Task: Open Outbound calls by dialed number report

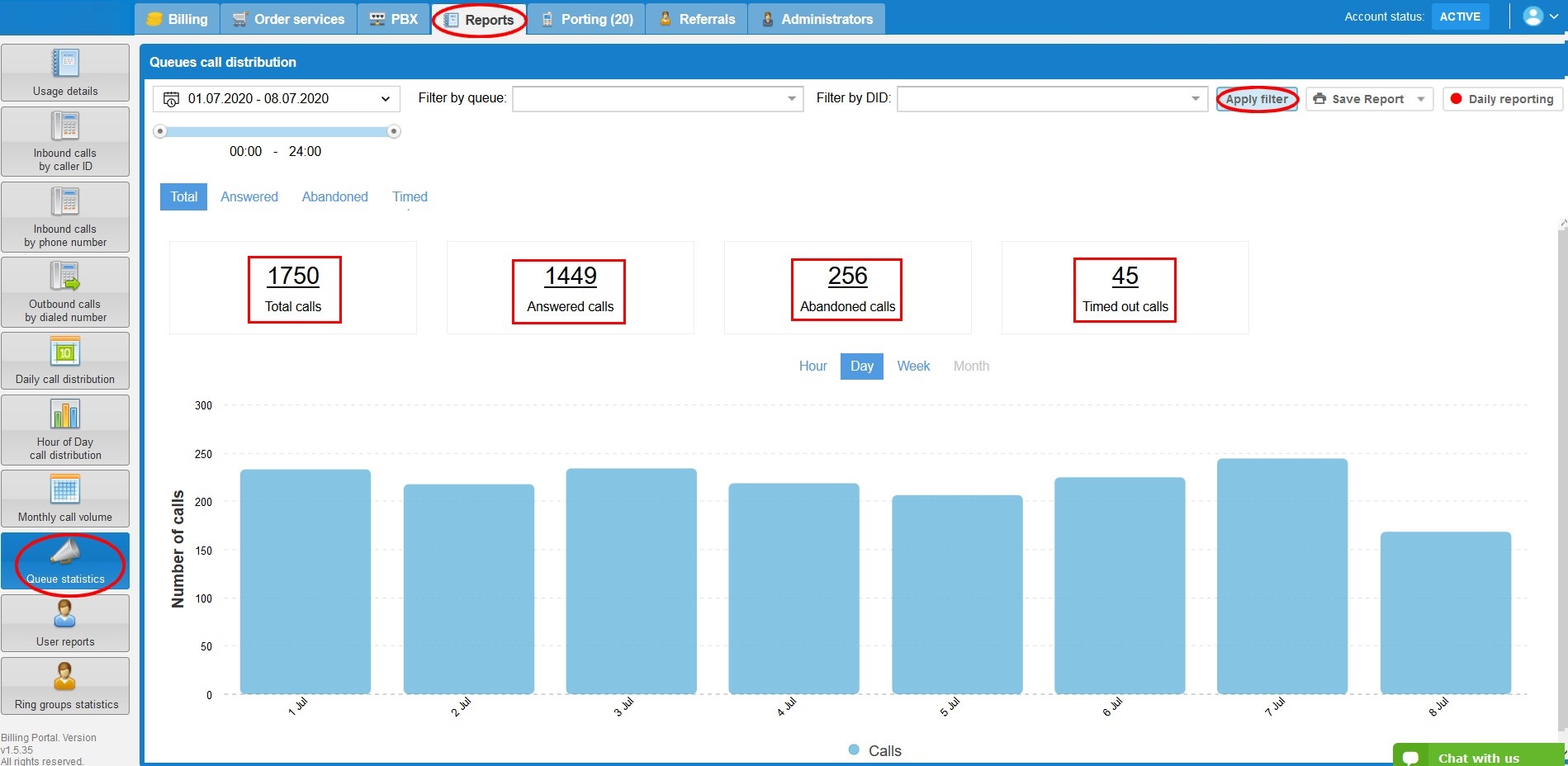Action: point(65,291)
